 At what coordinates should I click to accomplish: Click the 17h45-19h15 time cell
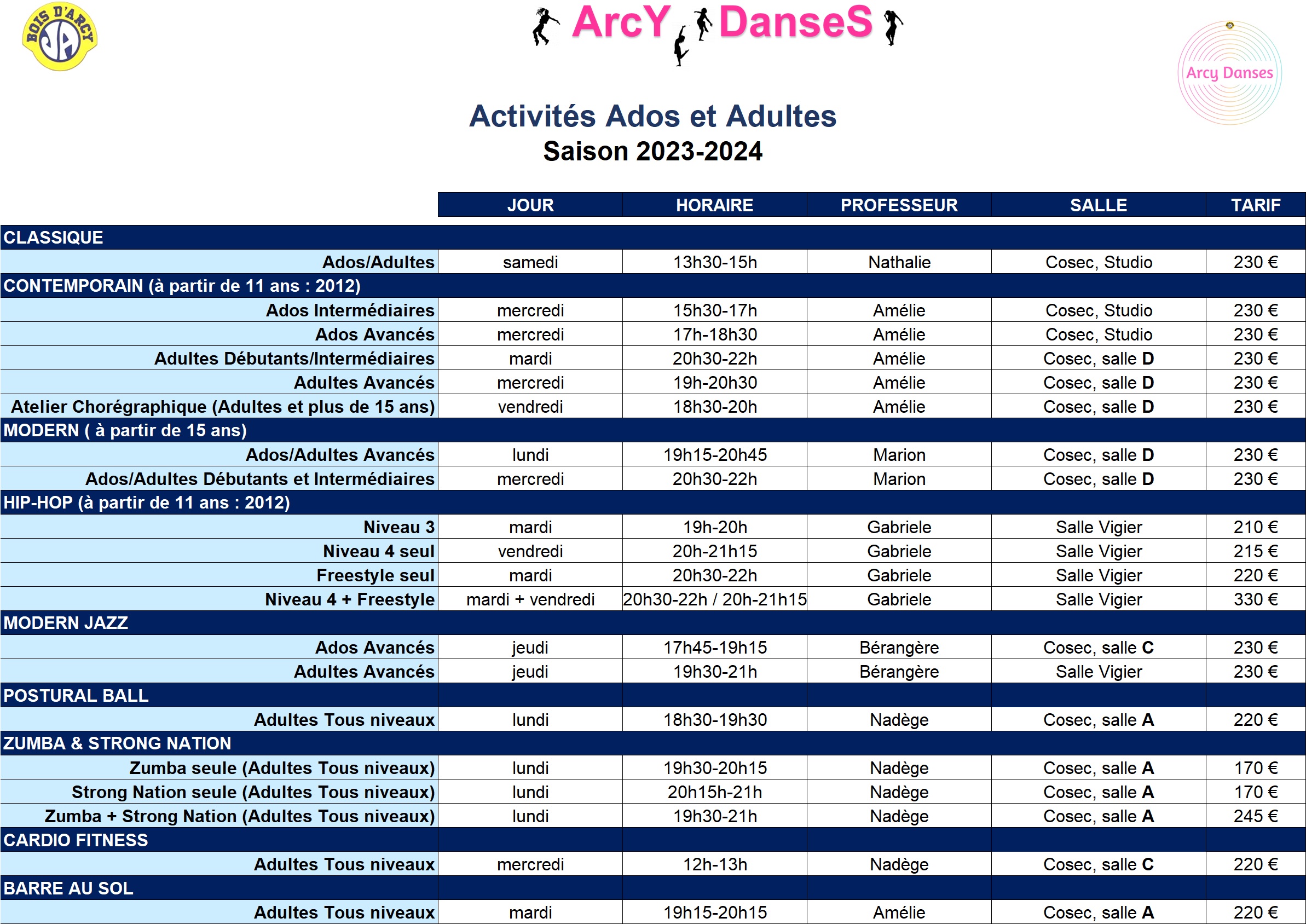[714, 648]
